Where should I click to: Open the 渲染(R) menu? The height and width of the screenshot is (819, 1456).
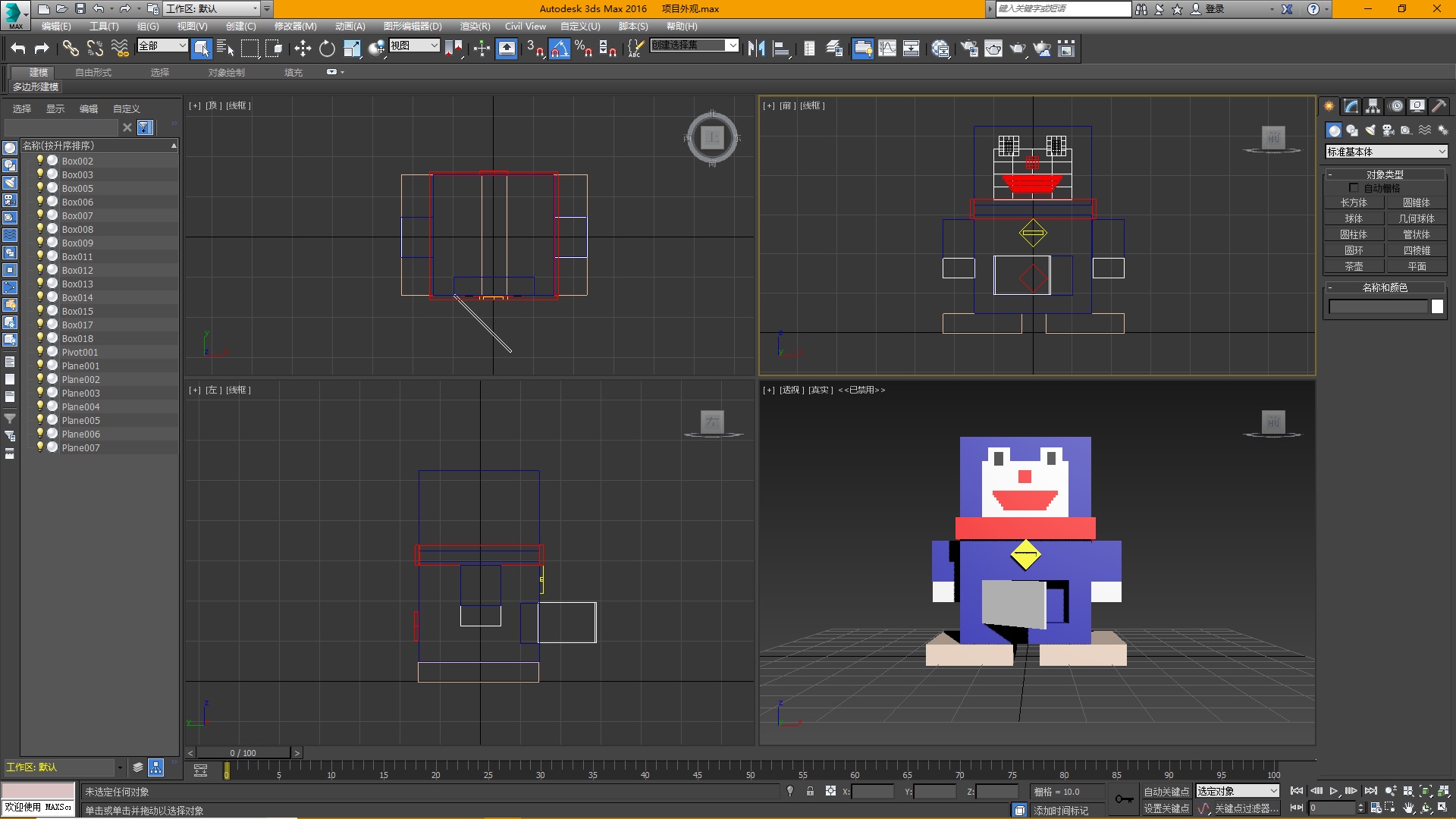pyautogui.click(x=475, y=26)
